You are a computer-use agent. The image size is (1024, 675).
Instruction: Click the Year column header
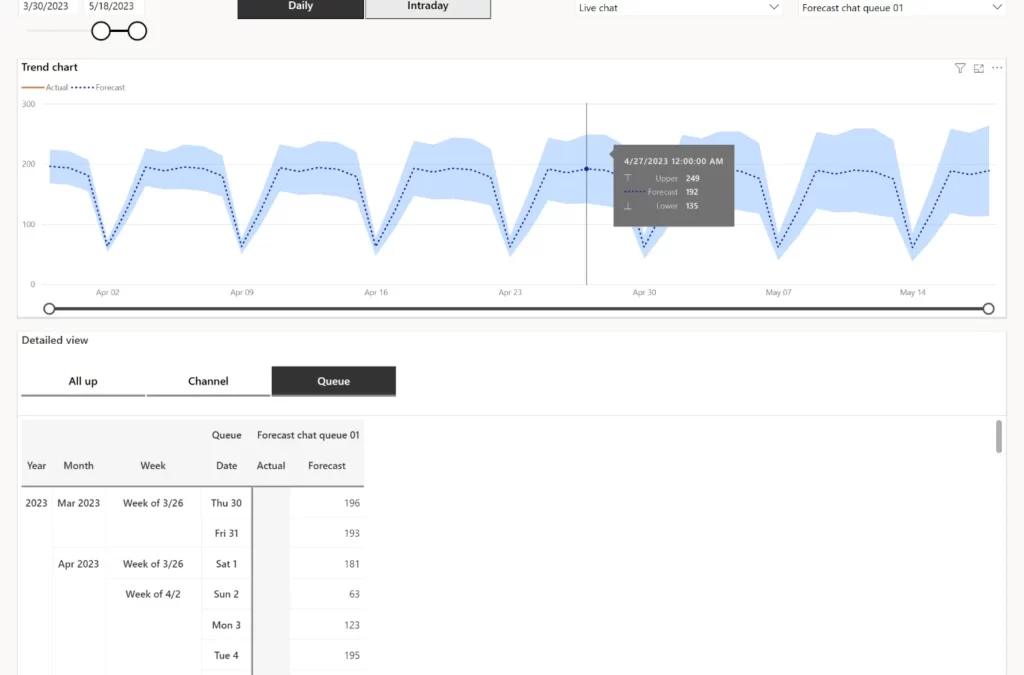37,465
